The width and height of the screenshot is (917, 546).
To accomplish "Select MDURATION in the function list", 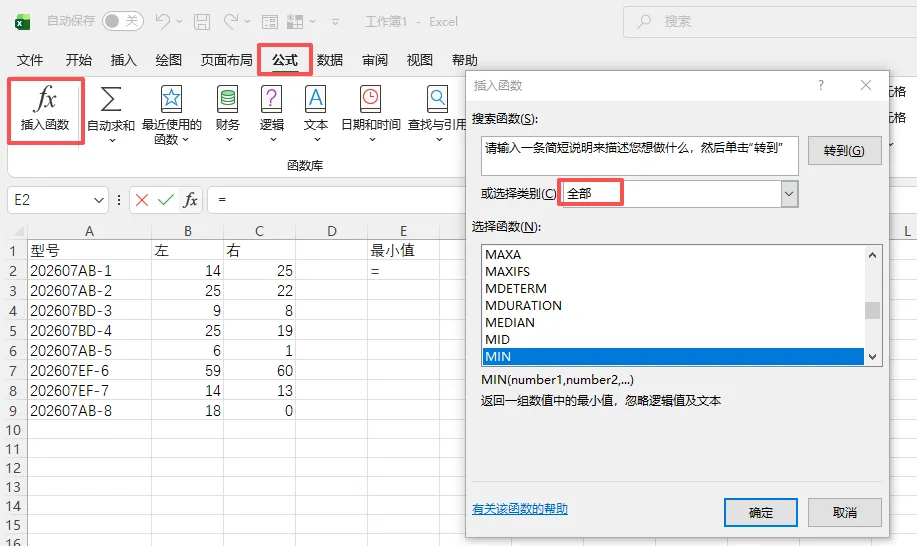I will (x=673, y=306).
